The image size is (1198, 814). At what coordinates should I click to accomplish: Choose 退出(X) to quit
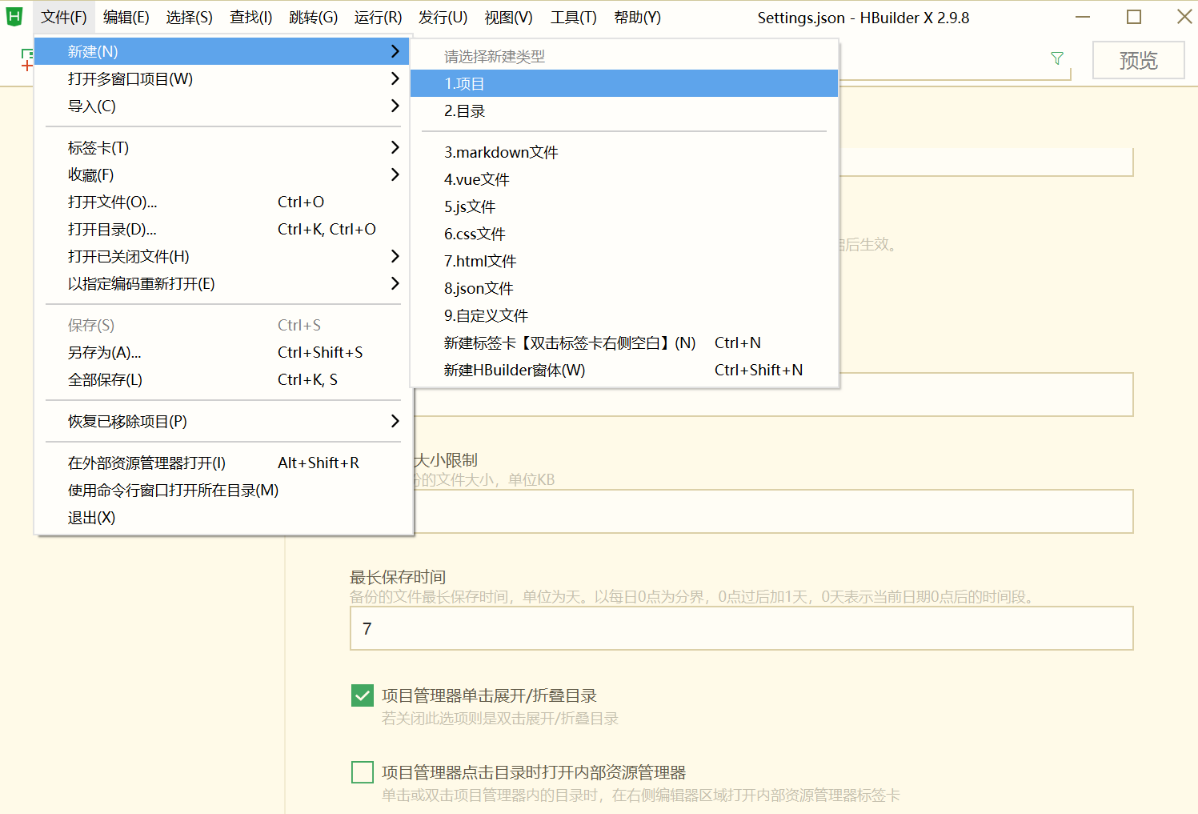click(x=224, y=517)
